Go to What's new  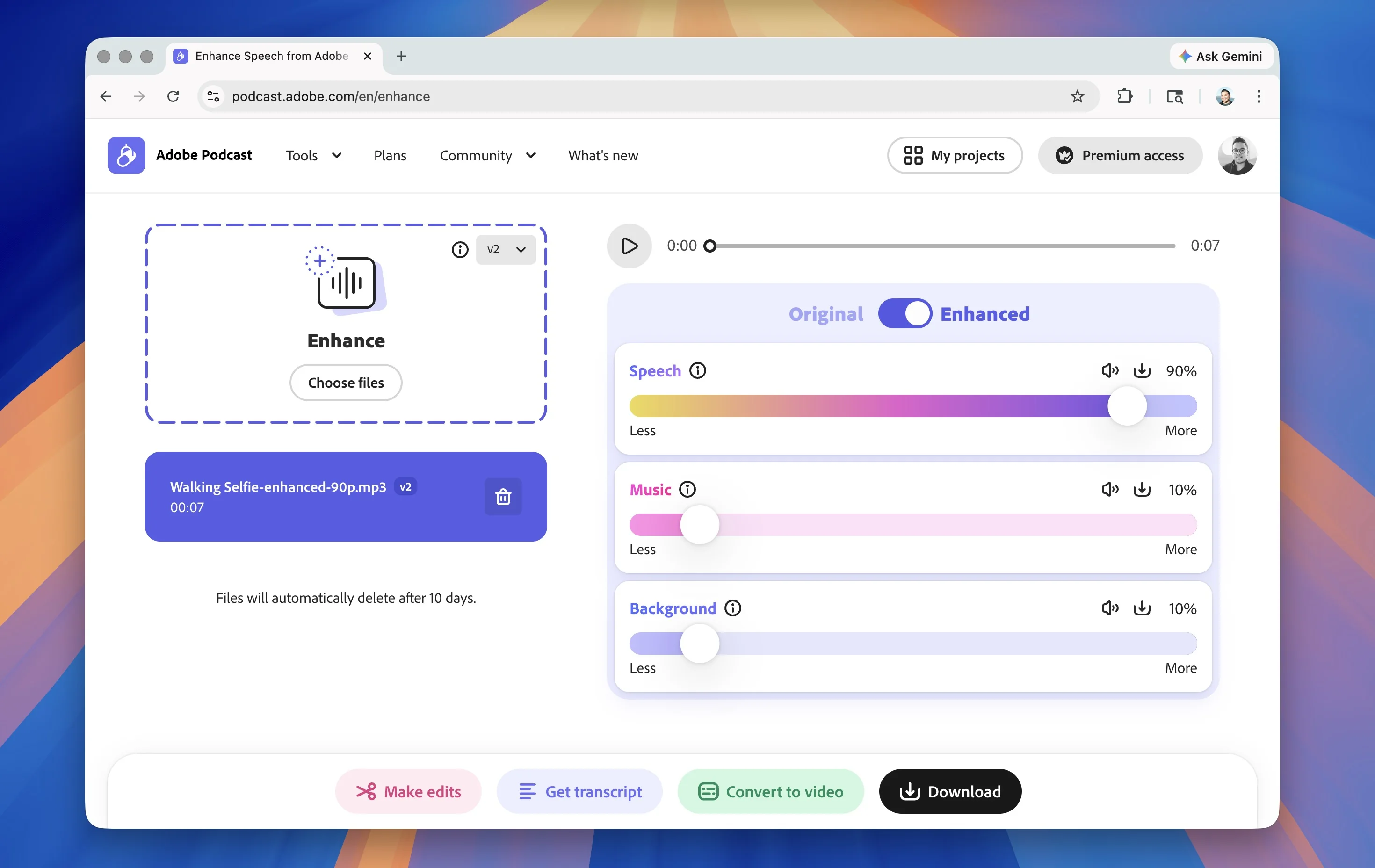click(x=603, y=155)
